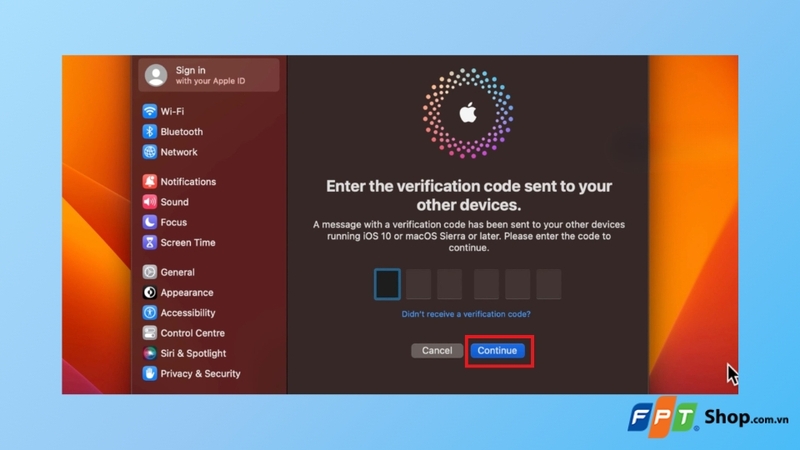Click the General gear icon
Viewport: 800px width, 450px height.
click(149, 272)
